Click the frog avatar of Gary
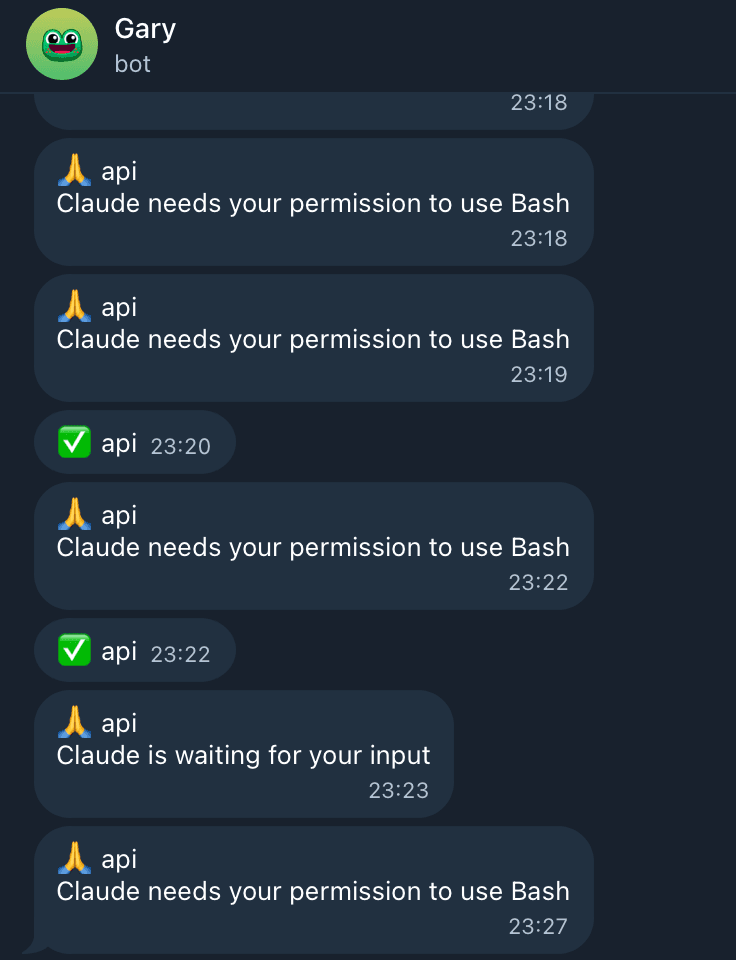 coord(61,45)
